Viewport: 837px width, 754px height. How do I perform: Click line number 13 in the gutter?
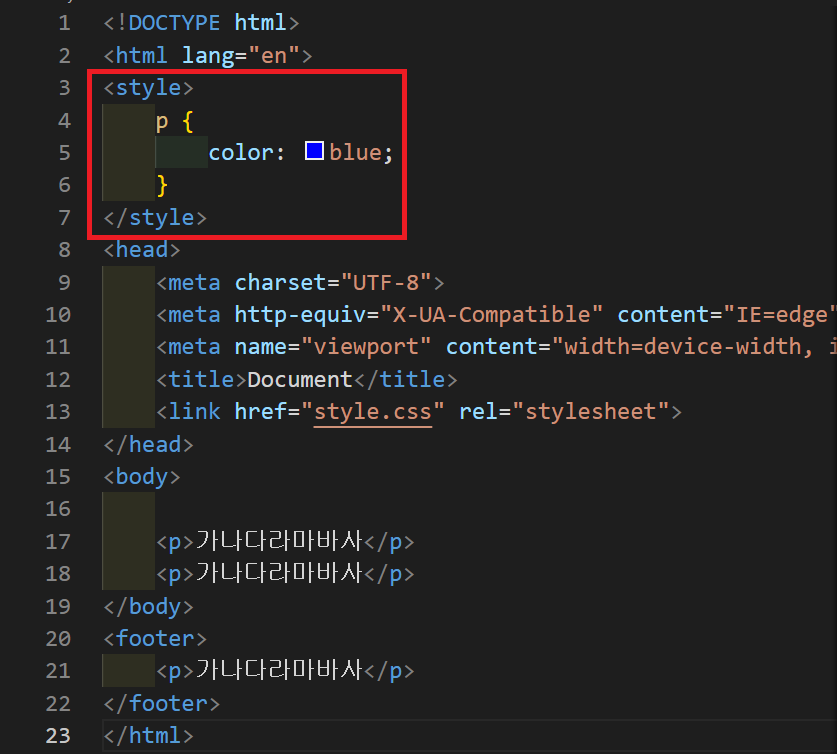click(58, 412)
